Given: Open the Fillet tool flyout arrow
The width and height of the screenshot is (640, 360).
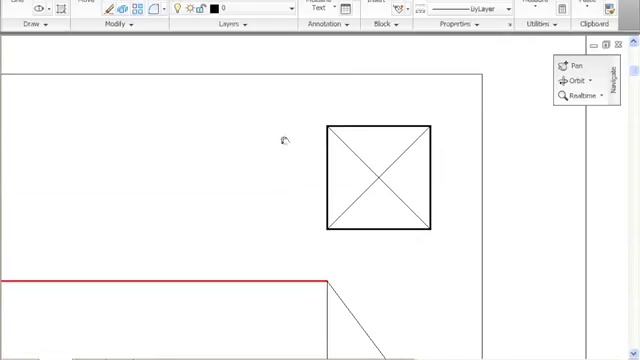Looking at the screenshot, I should (164, 9).
